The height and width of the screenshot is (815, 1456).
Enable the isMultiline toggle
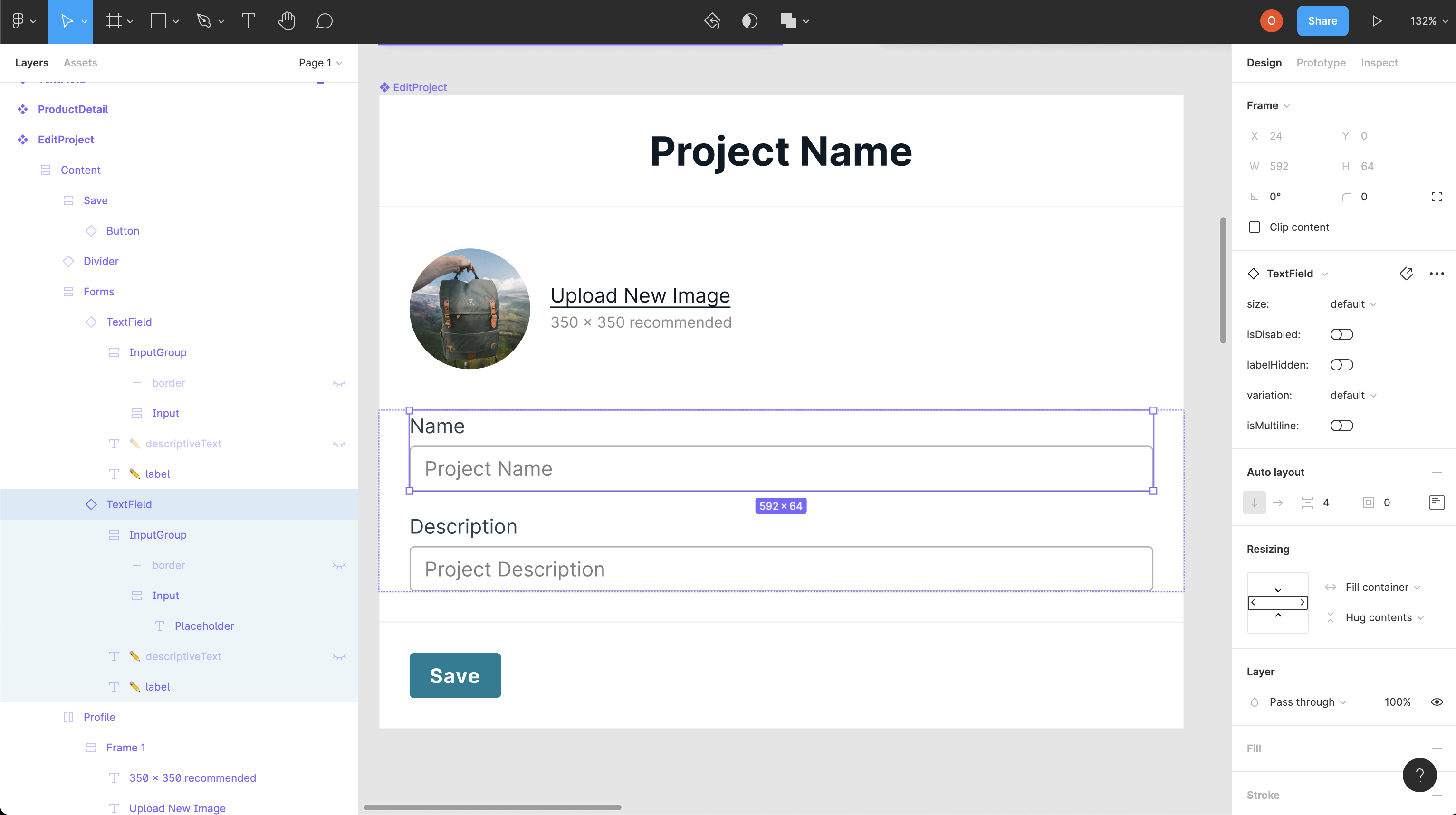(1342, 425)
